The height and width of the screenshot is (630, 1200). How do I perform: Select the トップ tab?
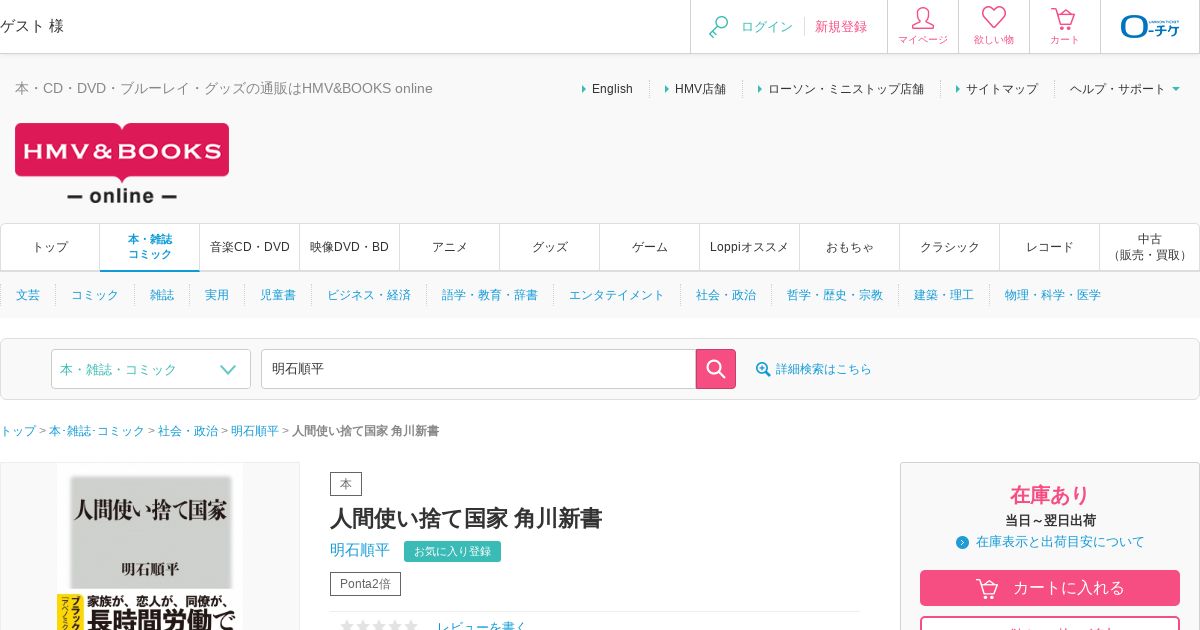[50, 247]
